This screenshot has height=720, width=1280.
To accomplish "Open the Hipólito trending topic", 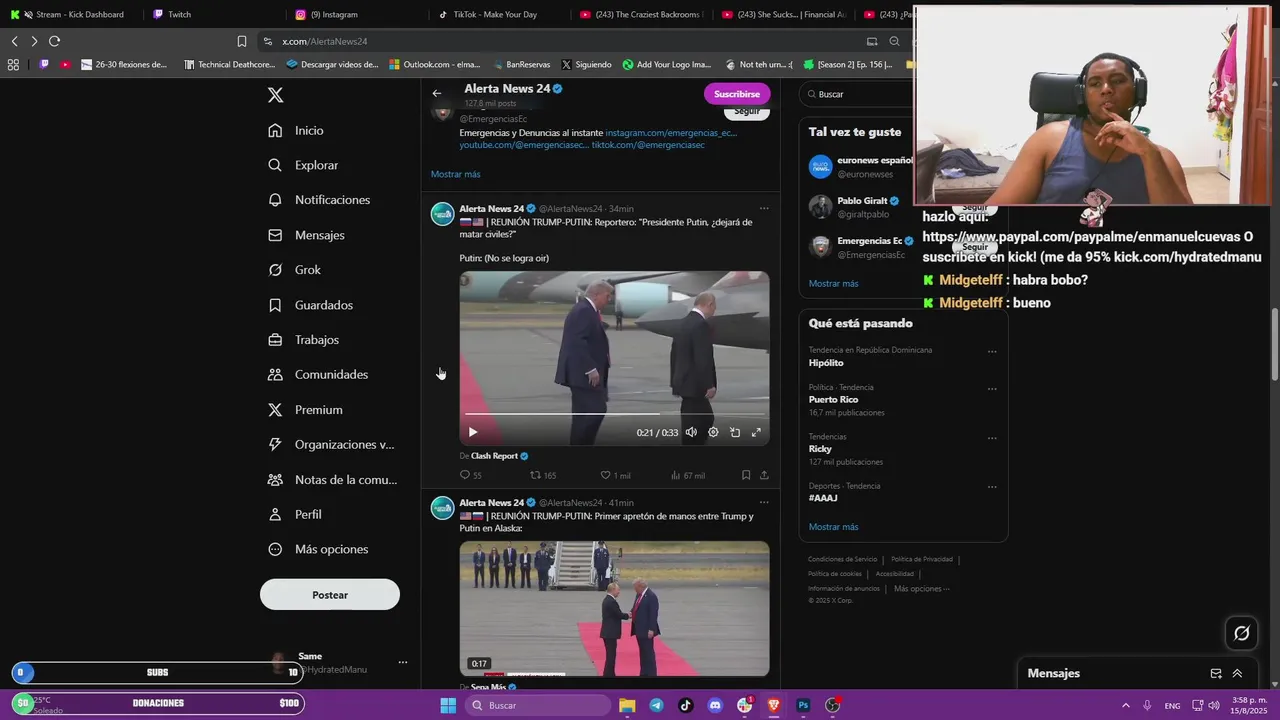I will (826, 363).
